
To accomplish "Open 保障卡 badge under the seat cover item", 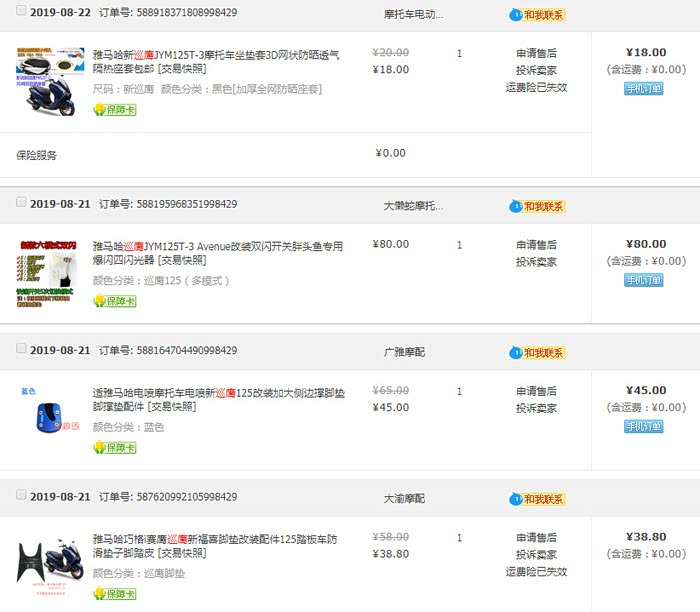I will coord(115,109).
